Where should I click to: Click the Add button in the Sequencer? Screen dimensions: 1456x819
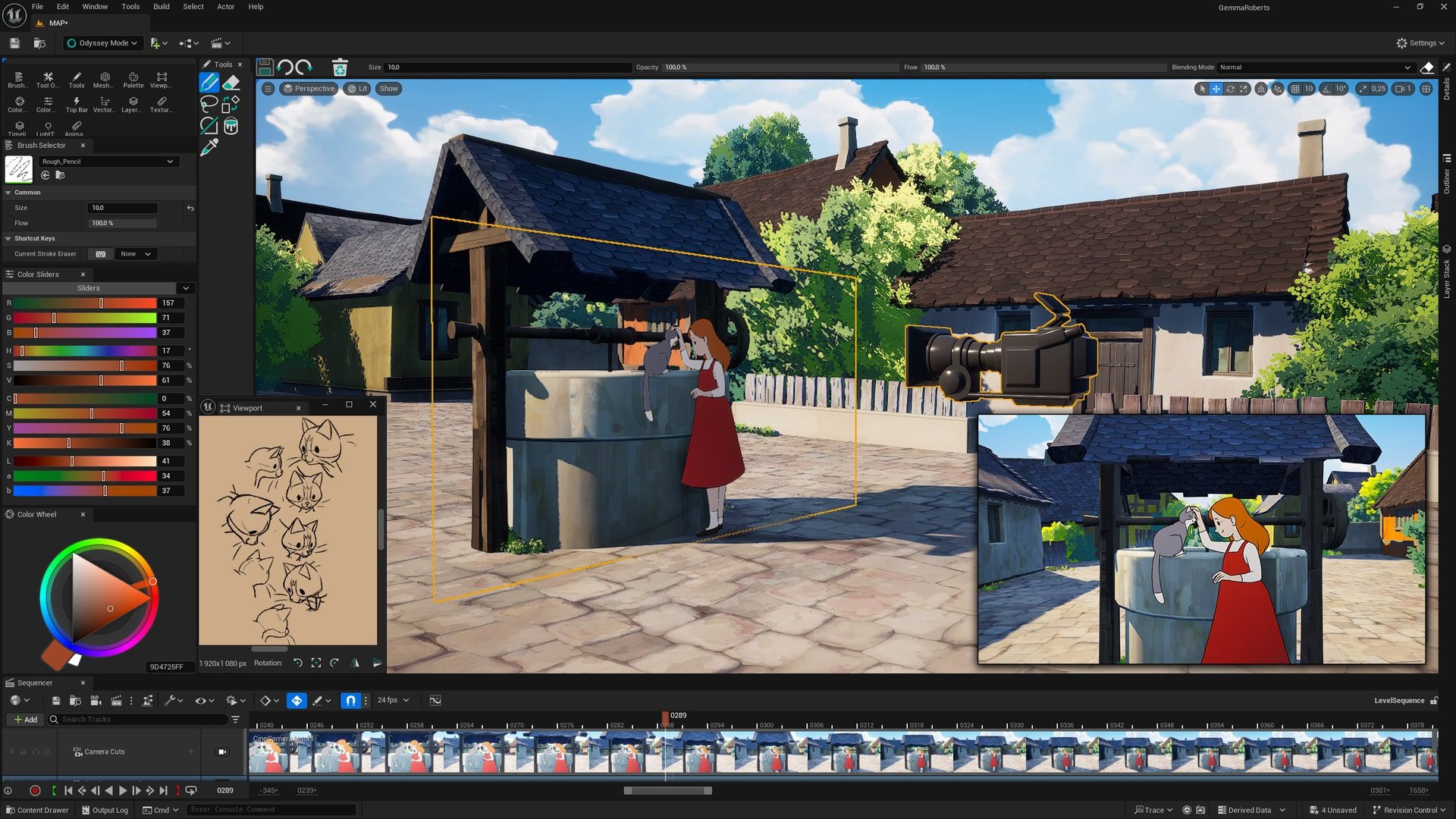coord(25,719)
